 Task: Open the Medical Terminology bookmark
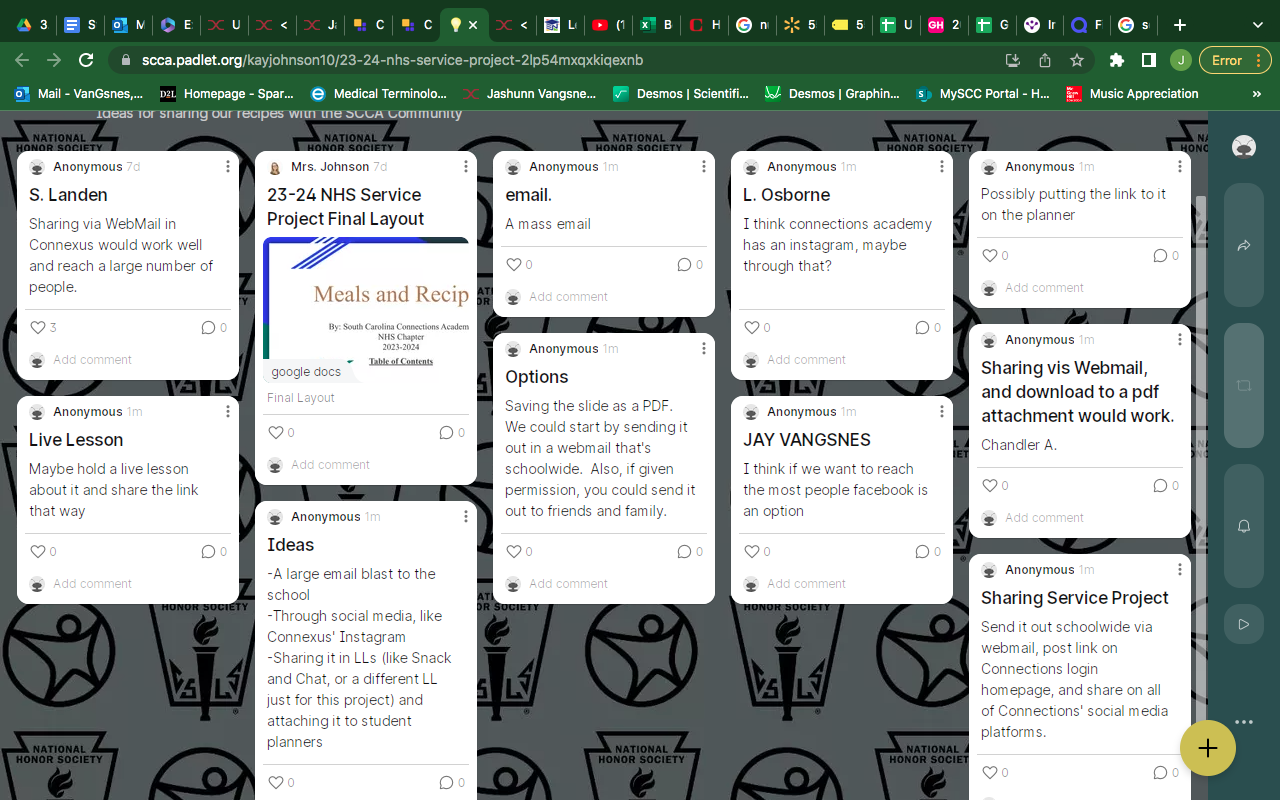(379, 94)
